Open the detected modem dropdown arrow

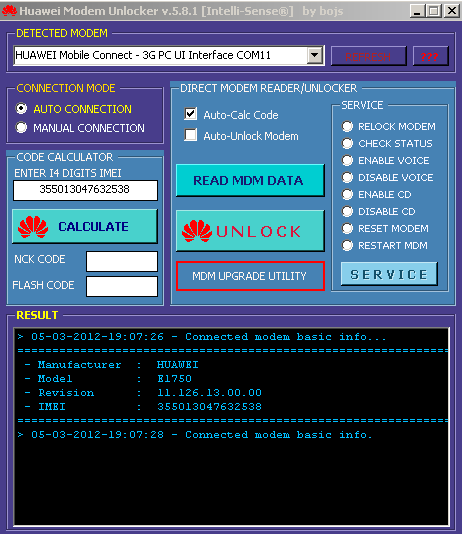pyautogui.click(x=315, y=55)
